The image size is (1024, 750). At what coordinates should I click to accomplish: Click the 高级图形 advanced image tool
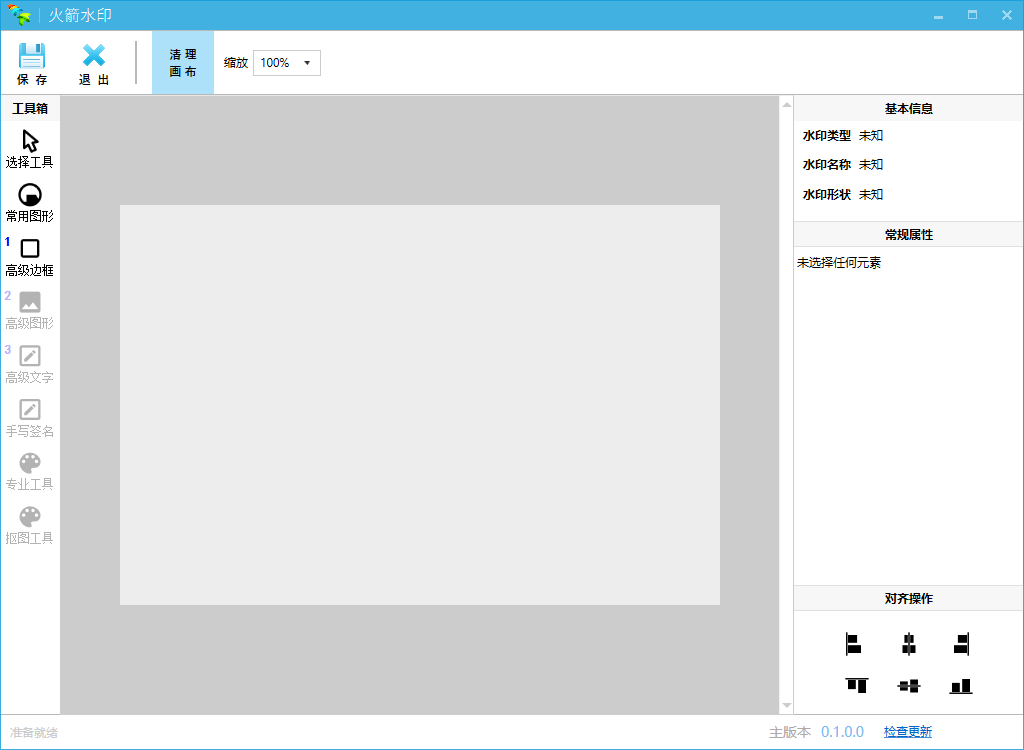coord(30,310)
